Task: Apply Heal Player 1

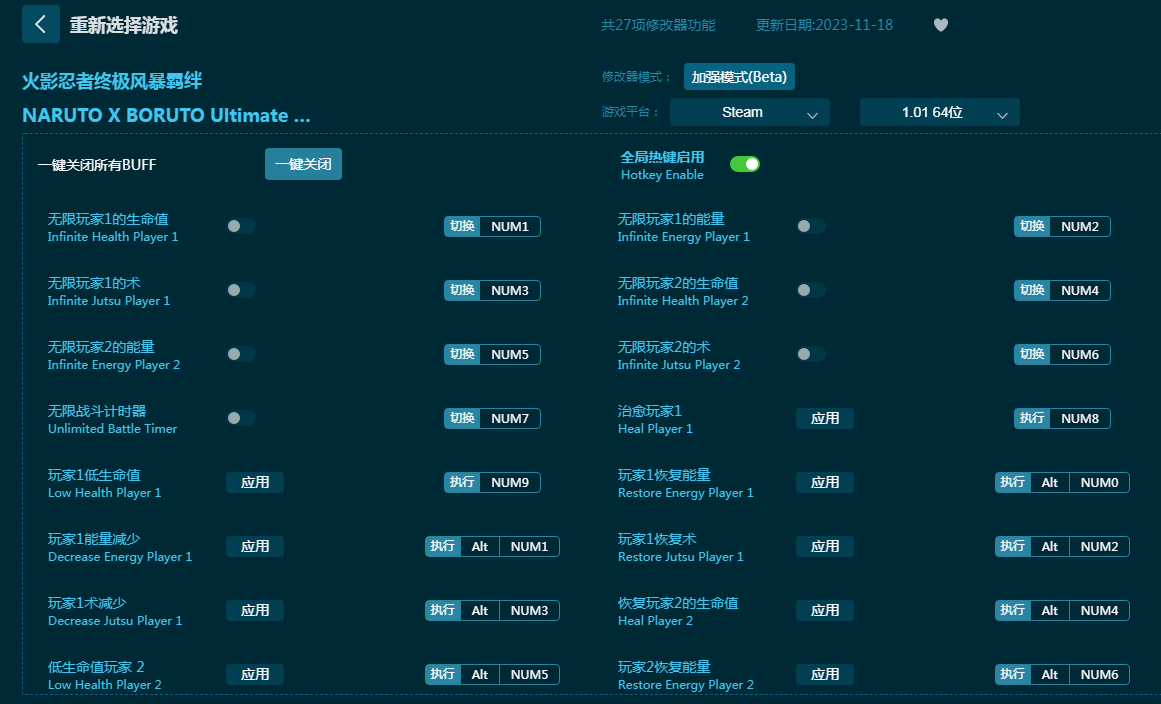Action: point(825,419)
